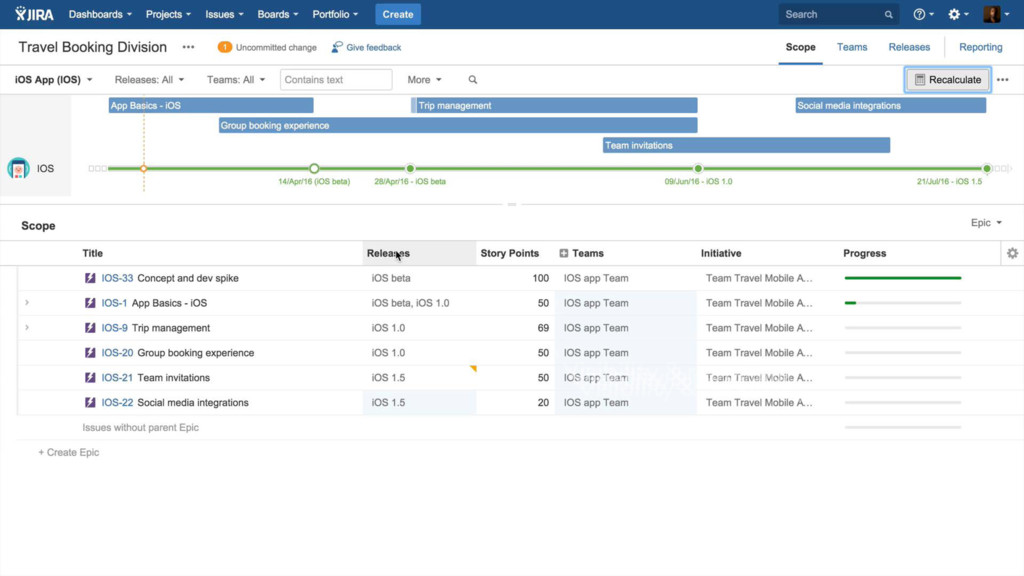This screenshot has height=576, width=1024.
Task: Click the 28/Apr/16 iOS beta release marker
Action: [410, 168]
